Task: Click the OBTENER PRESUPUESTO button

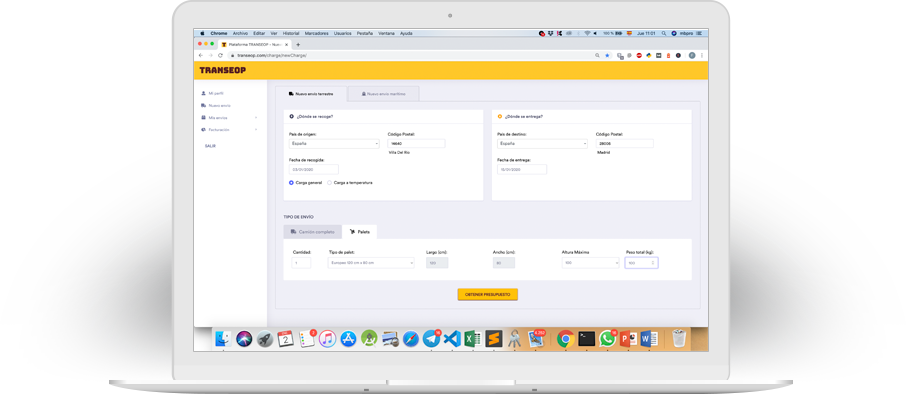Action: click(x=488, y=294)
